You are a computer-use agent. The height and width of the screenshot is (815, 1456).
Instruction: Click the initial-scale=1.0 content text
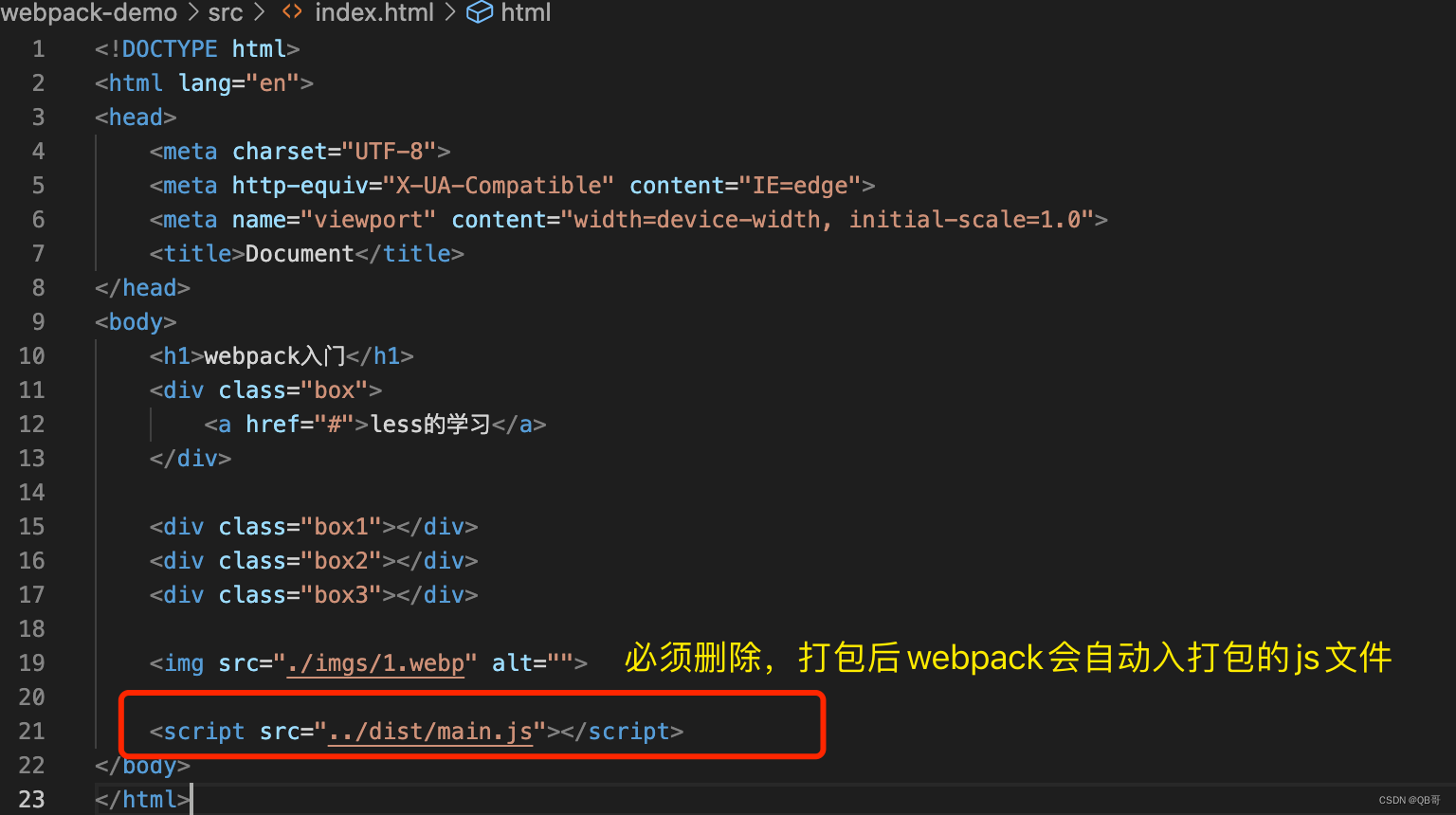point(965,220)
